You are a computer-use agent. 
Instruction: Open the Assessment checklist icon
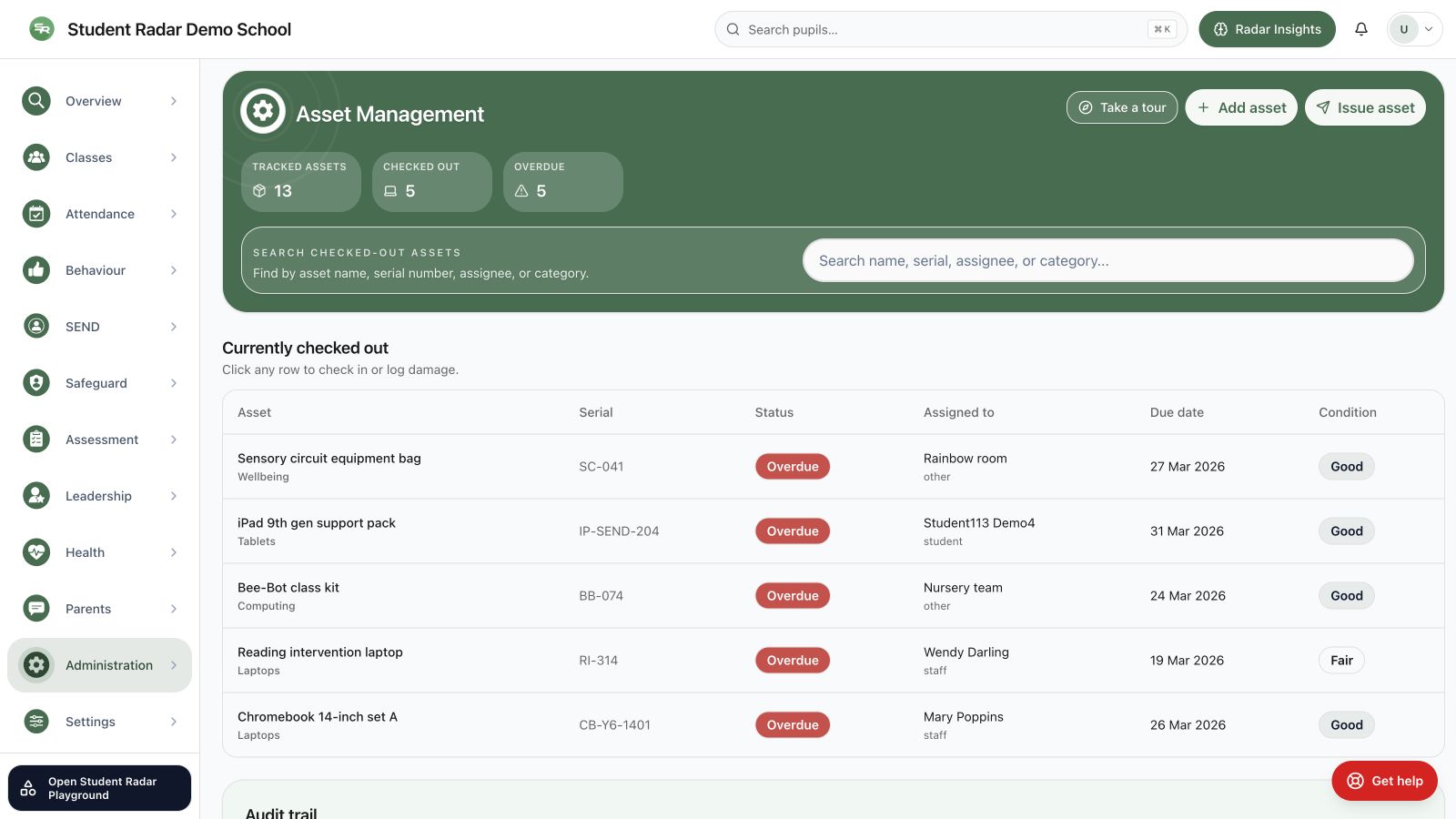36,440
